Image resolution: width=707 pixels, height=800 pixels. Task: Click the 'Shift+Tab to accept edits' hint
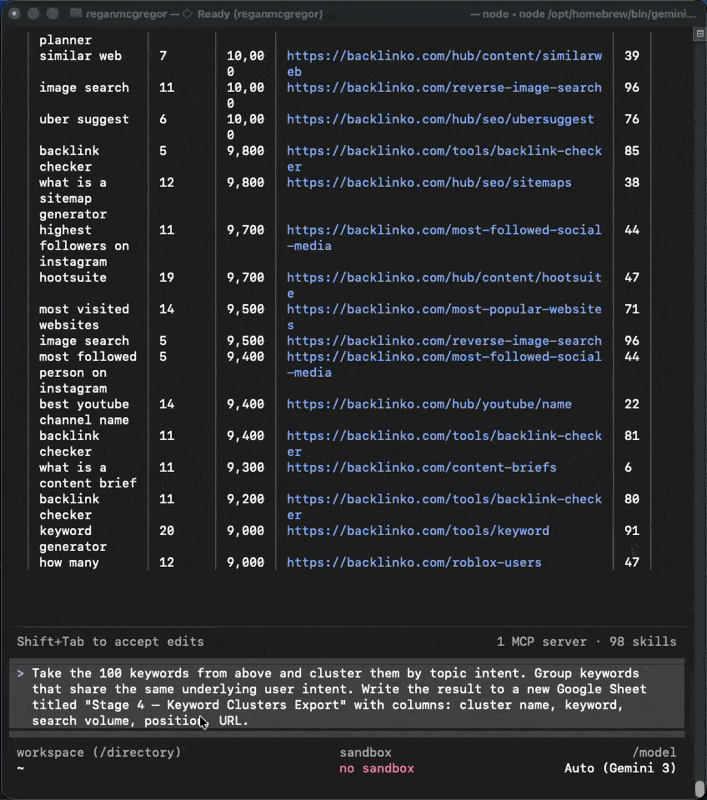tap(110, 641)
